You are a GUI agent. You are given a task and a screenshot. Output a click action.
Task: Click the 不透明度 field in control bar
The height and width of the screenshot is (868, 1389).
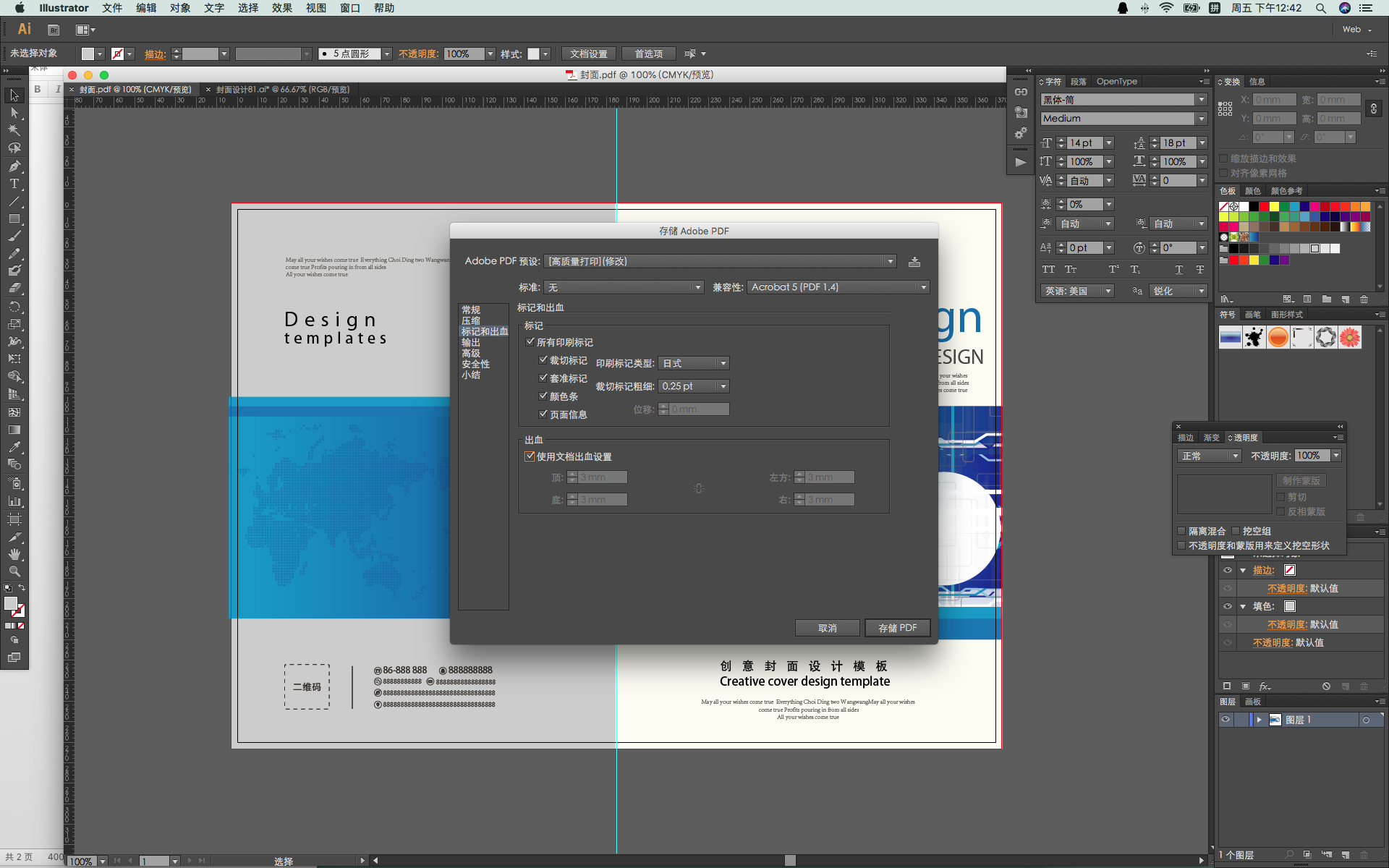(x=463, y=54)
